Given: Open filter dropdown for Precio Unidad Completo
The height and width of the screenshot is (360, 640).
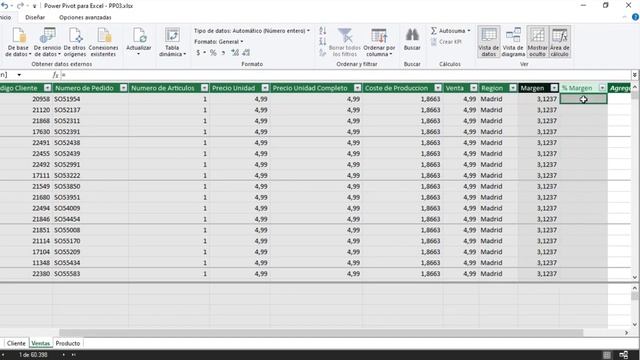Looking at the screenshot, I should click(358, 88).
